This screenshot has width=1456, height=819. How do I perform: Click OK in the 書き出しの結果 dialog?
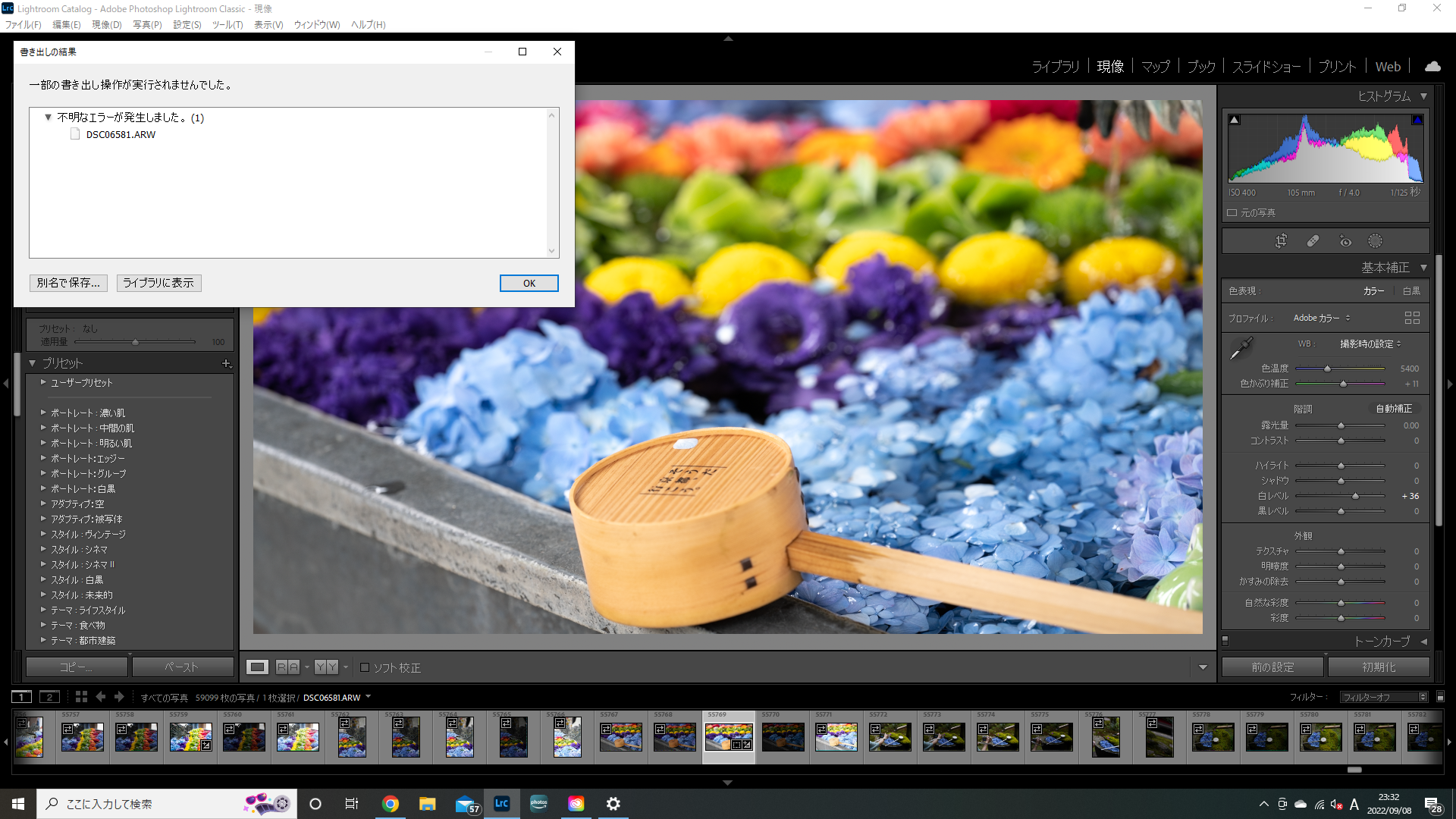point(529,283)
